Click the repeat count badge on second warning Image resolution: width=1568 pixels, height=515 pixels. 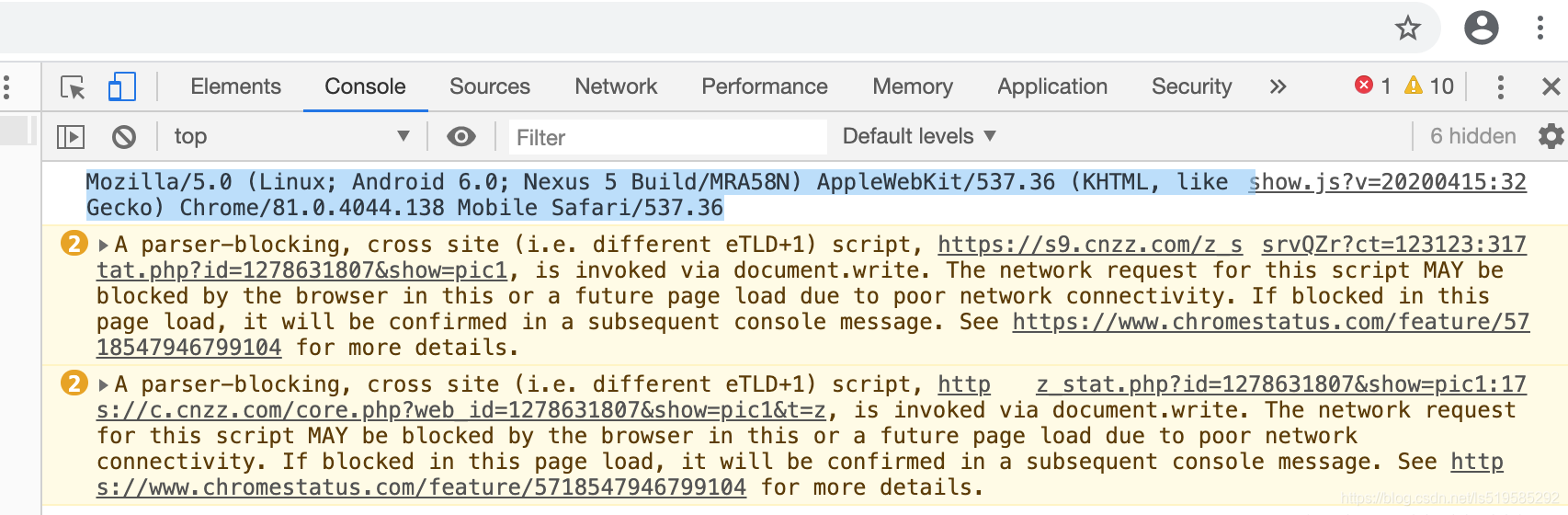point(74,383)
